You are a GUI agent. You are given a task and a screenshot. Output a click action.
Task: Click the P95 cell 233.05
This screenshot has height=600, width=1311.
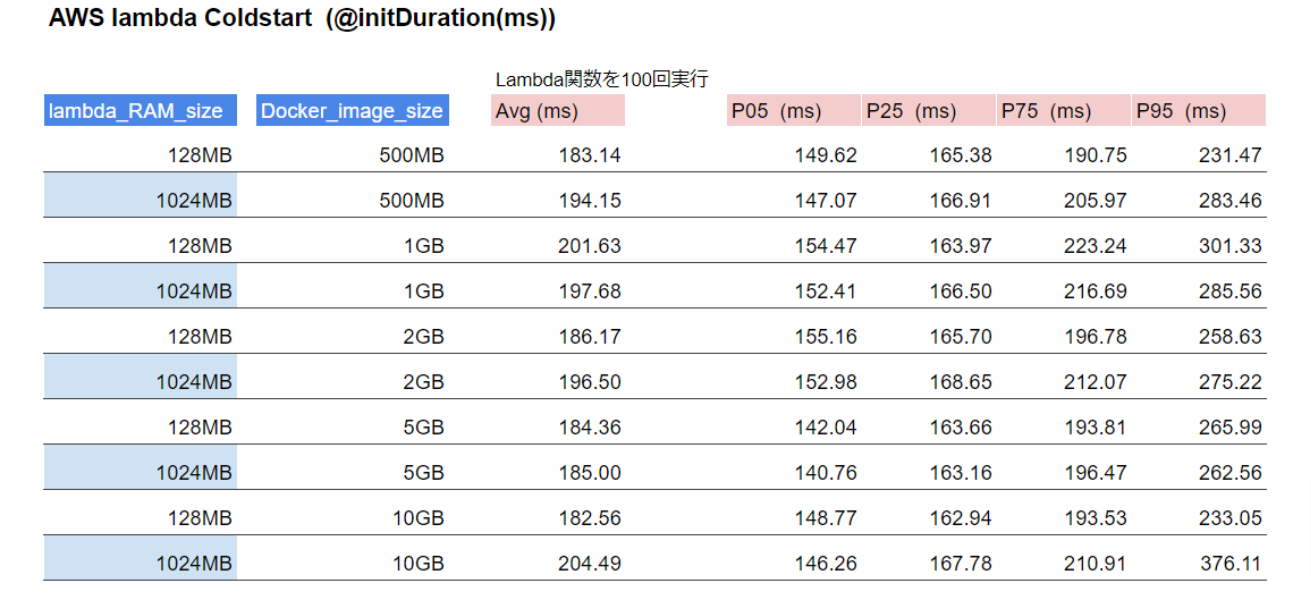tap(1230, 518)
